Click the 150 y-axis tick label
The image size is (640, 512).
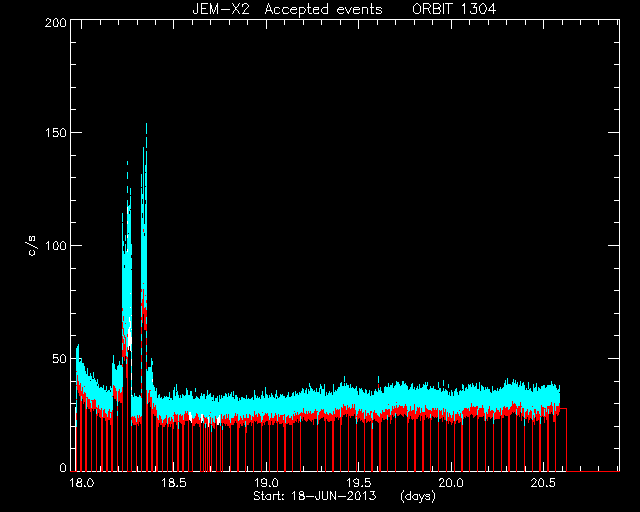56,133
